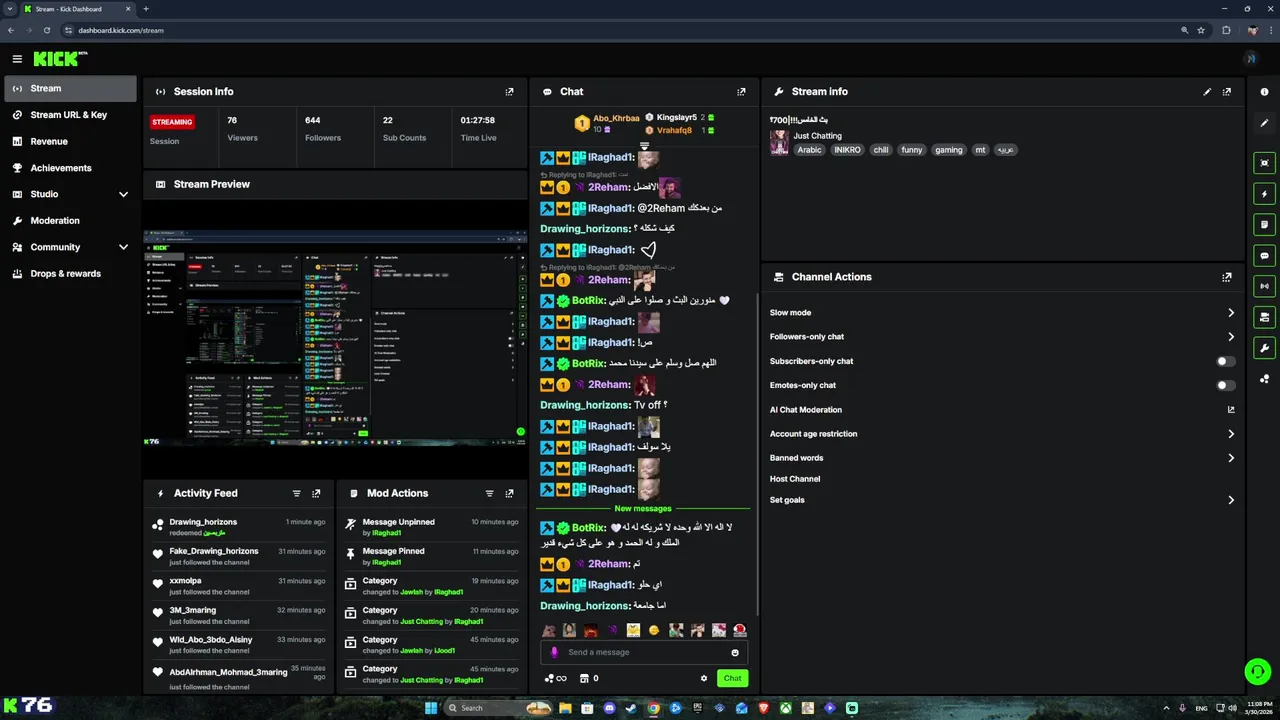1280x720 pixels.
Task: Open the Achievements page
Action: pos(70,168)
